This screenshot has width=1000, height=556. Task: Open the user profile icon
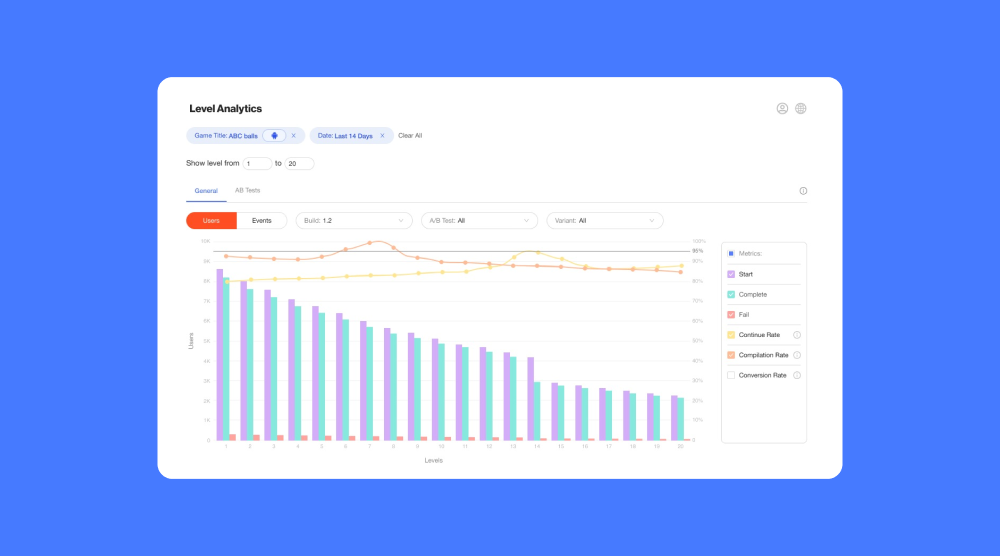point(782,108)
